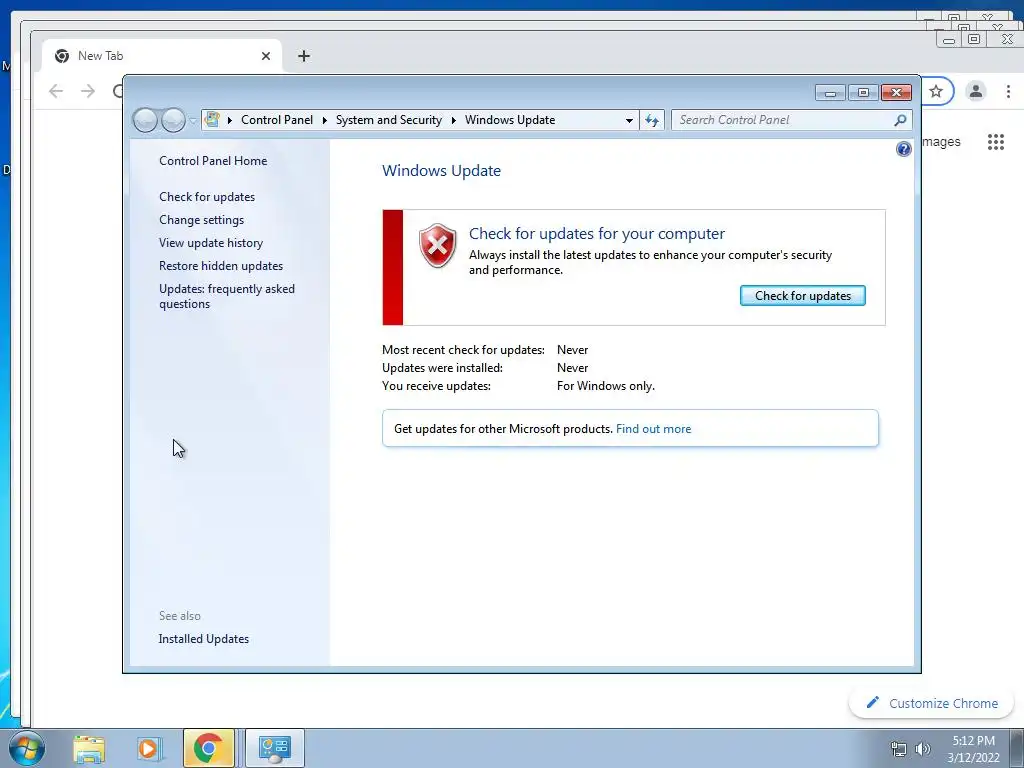Click the network tray icon
The image size is (1024, 768).
899,750
